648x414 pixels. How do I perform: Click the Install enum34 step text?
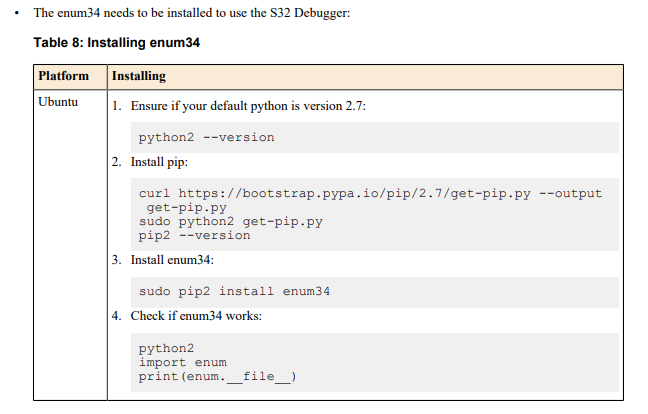coord(172,259)
